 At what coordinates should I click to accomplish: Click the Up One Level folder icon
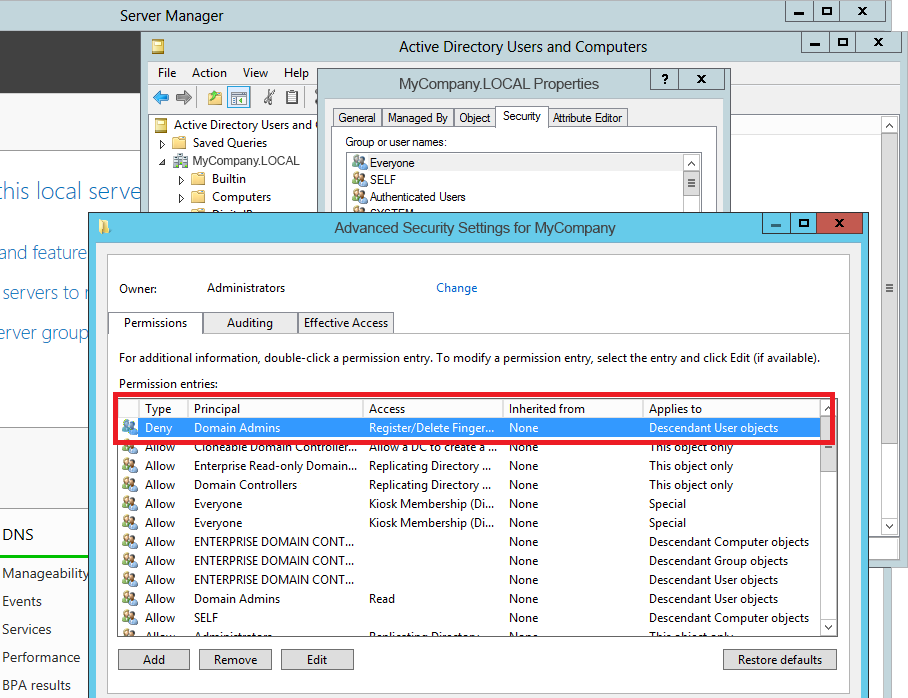tap(214, 97)
